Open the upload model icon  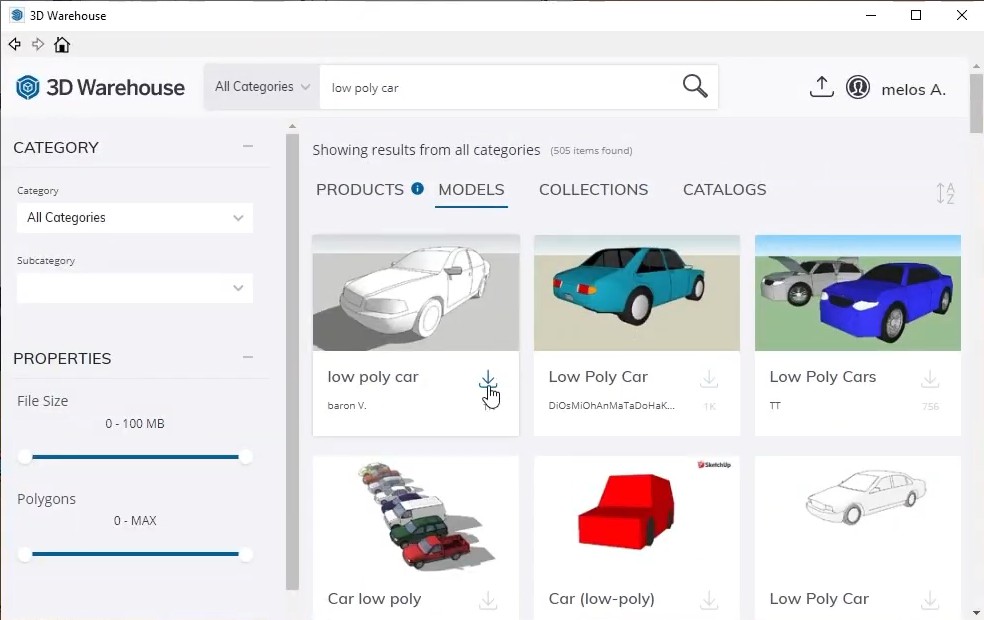(821, 87)
